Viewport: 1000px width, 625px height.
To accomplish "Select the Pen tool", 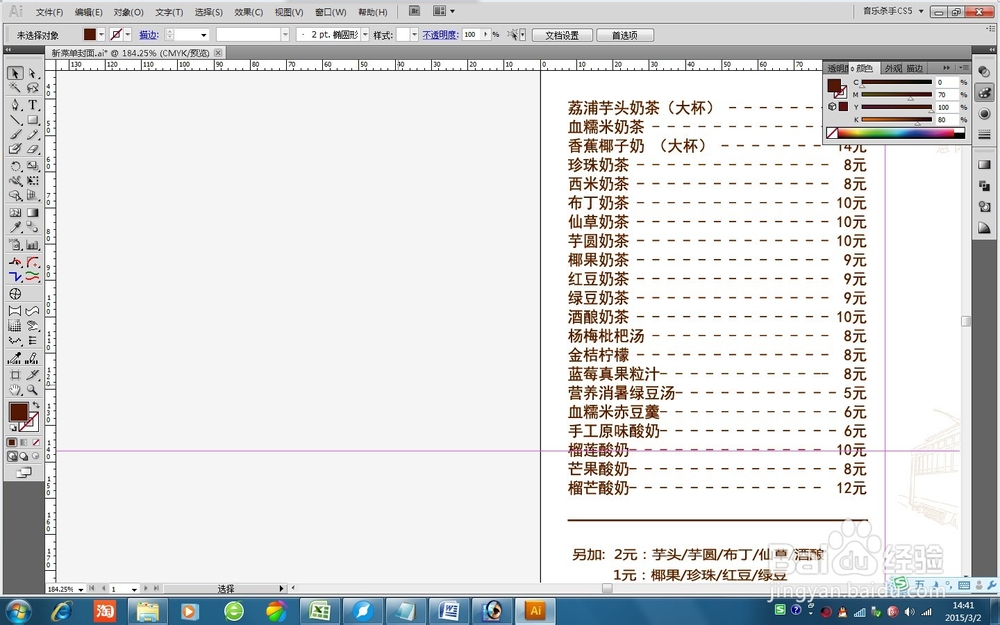I will coord(15,105).
